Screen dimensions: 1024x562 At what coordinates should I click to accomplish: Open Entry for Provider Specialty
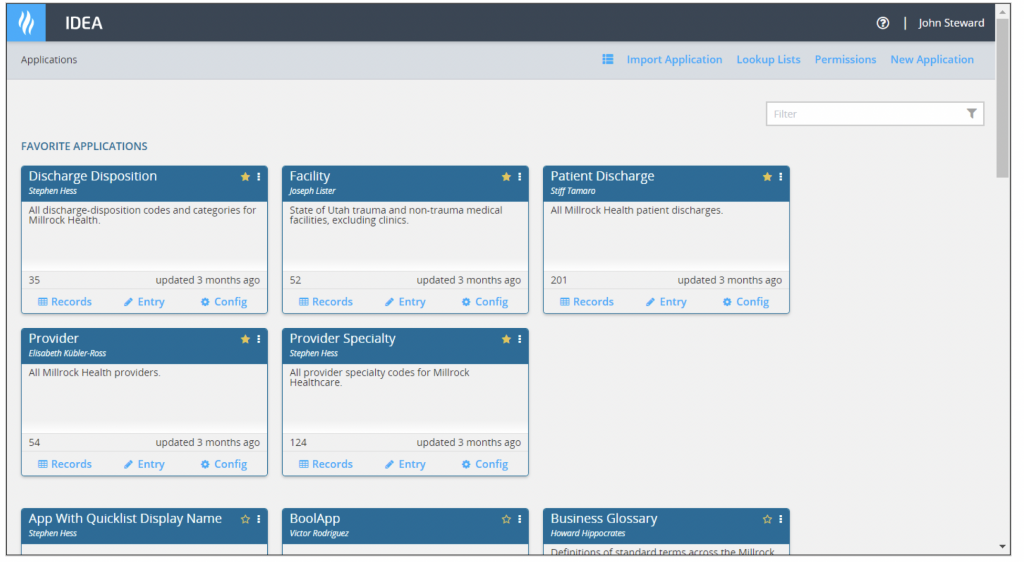click(x=405, y=464)
